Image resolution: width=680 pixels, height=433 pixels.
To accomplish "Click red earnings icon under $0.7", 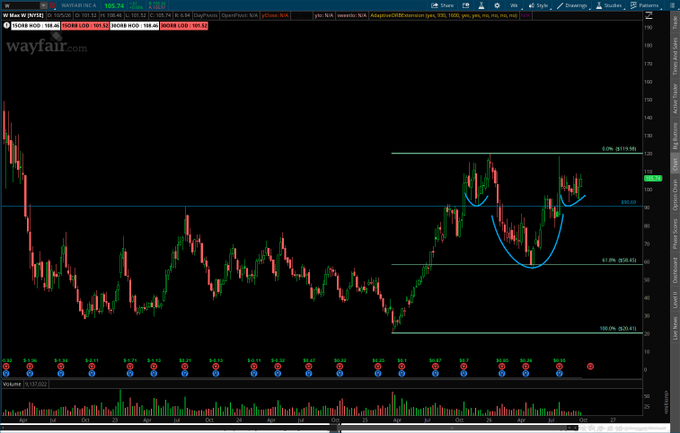I will (464, 367).
